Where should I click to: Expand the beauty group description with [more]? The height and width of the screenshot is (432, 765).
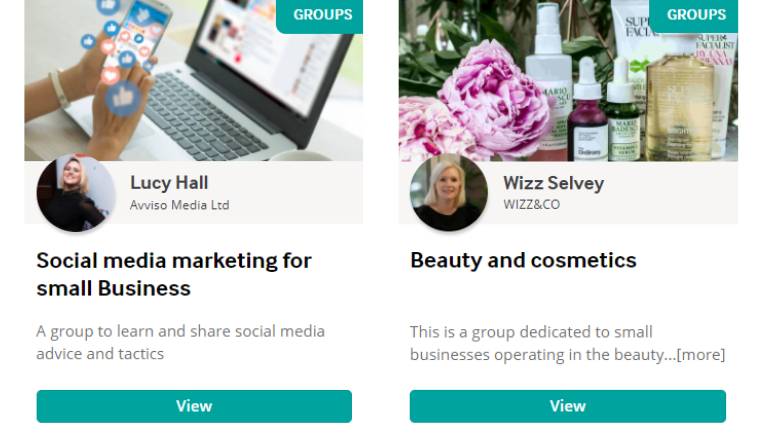700,355
